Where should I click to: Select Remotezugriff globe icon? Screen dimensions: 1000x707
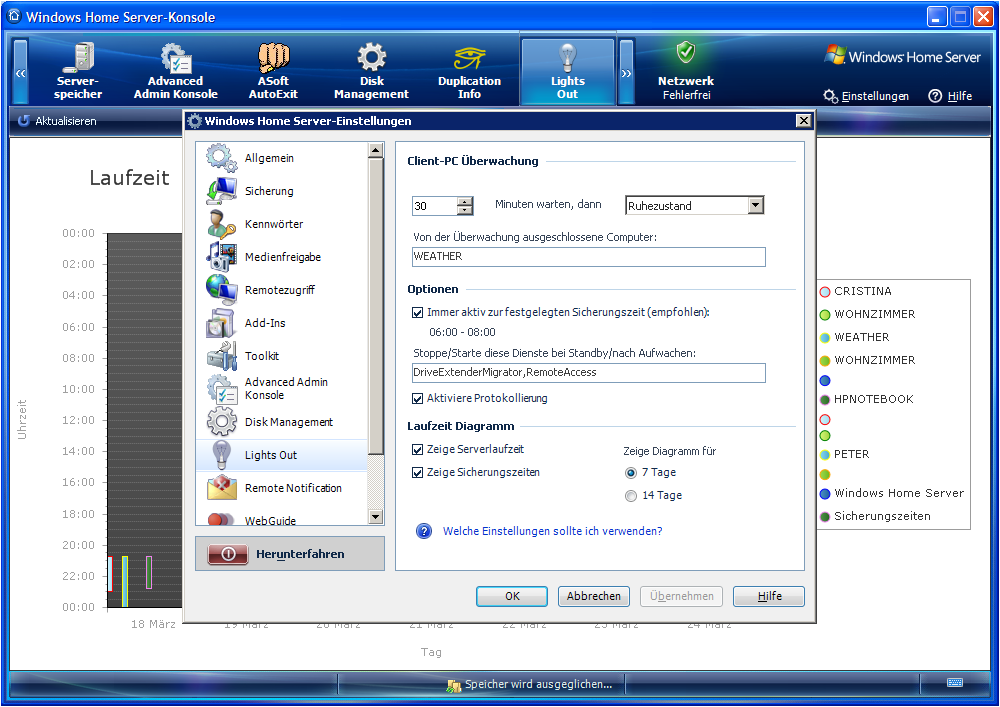[x=221, y=289]
